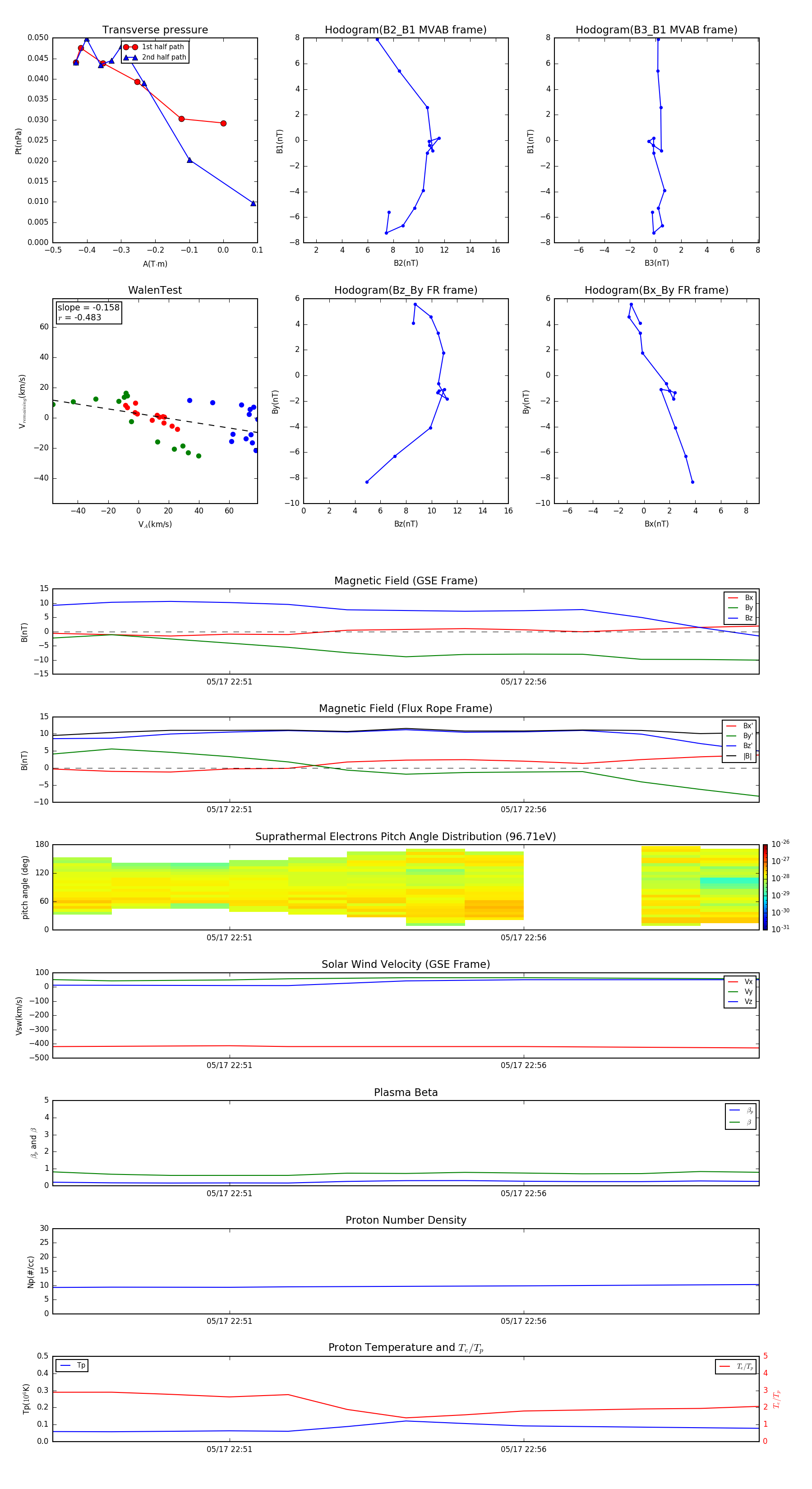Click the 'WalenTest' plot title
Screen dimensions: 812x1489
155,290
